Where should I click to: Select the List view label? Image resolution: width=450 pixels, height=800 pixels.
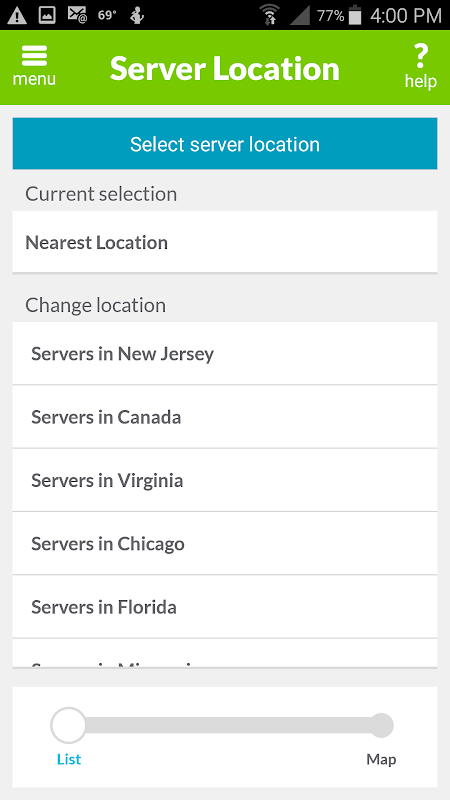tap(69, 759)
